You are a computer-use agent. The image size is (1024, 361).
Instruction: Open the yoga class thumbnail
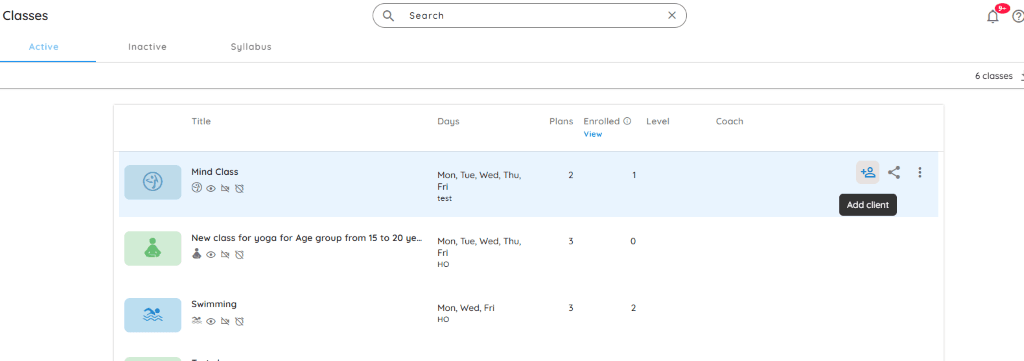(x=153, y=248)
